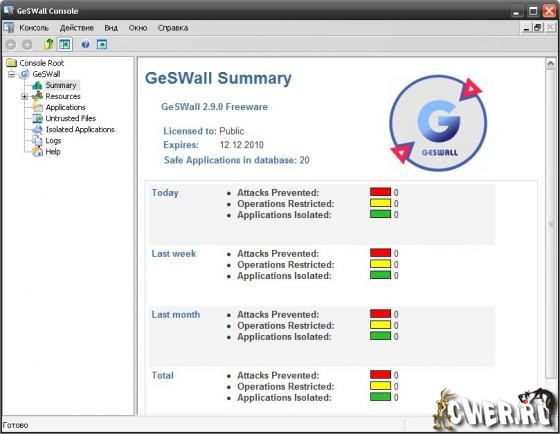Select the GeSWall tree label
The image size is (560, 434).
(46, 74)
